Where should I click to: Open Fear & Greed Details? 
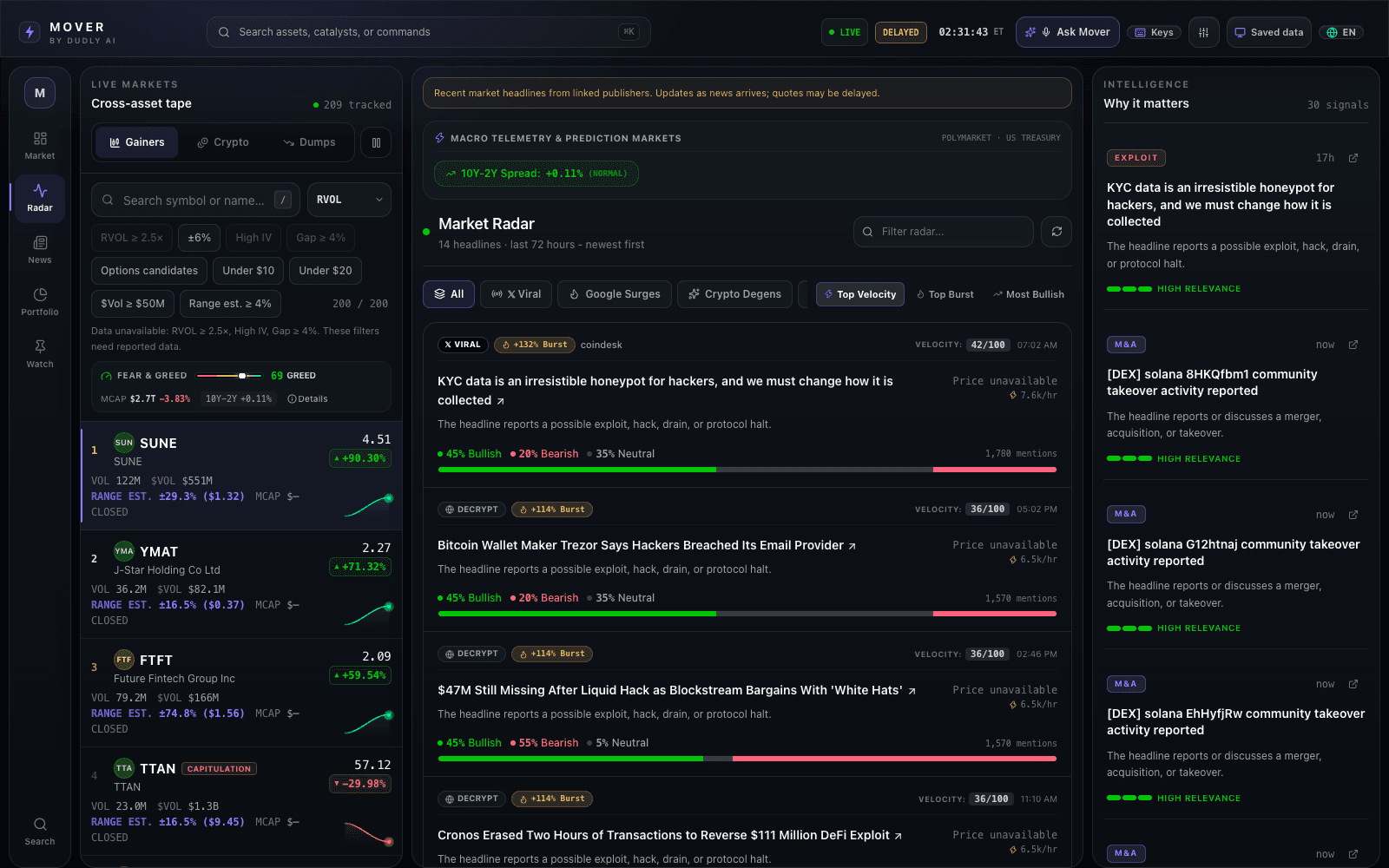point(307,399)
